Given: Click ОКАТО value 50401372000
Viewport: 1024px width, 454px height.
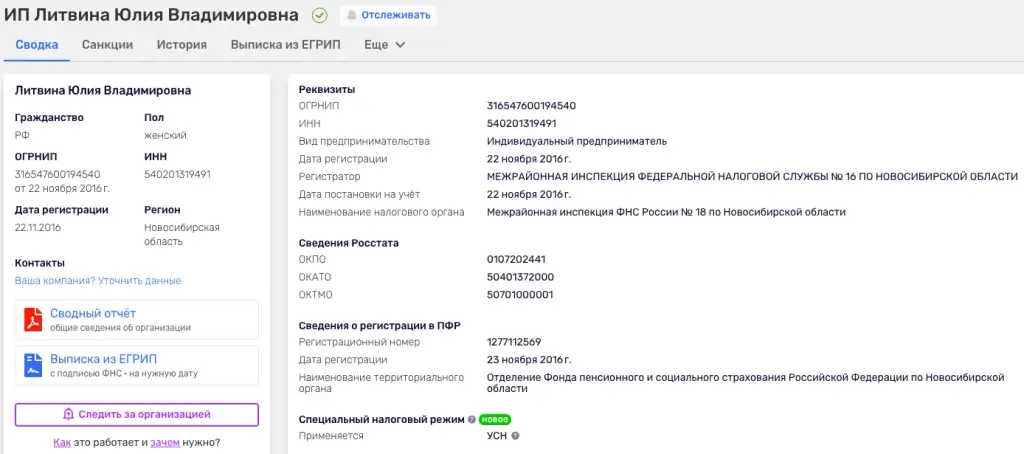Looking at the screenshot, I should 520,277.
